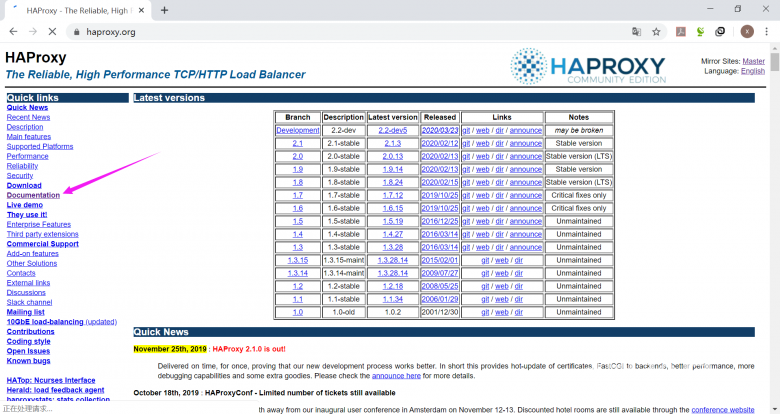Open the Performance sidebar link

click(27, 156)
